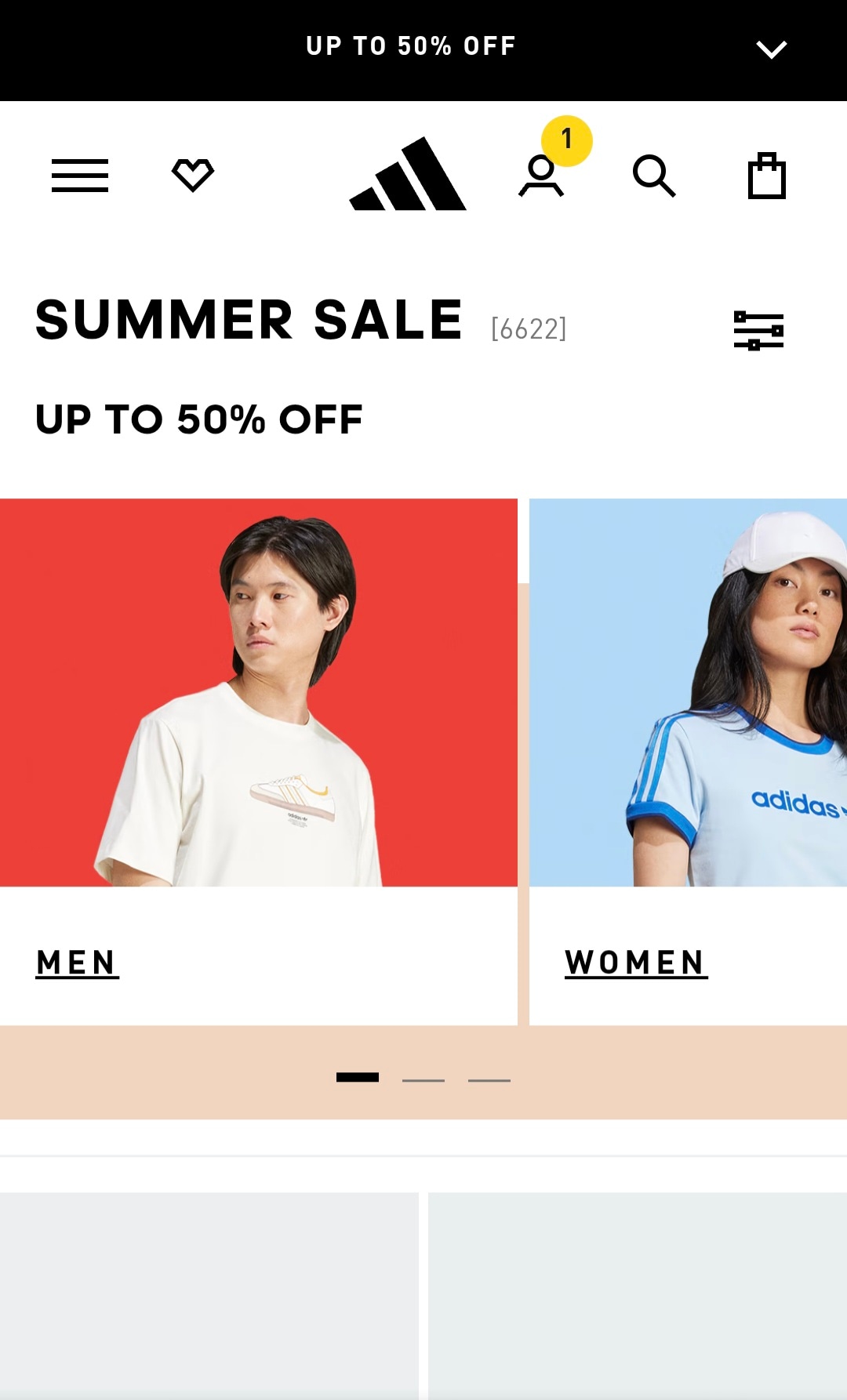Viewport: 847px width, 1400px height.
Task: Open the shopping bag icon
Action: [767, 176]
